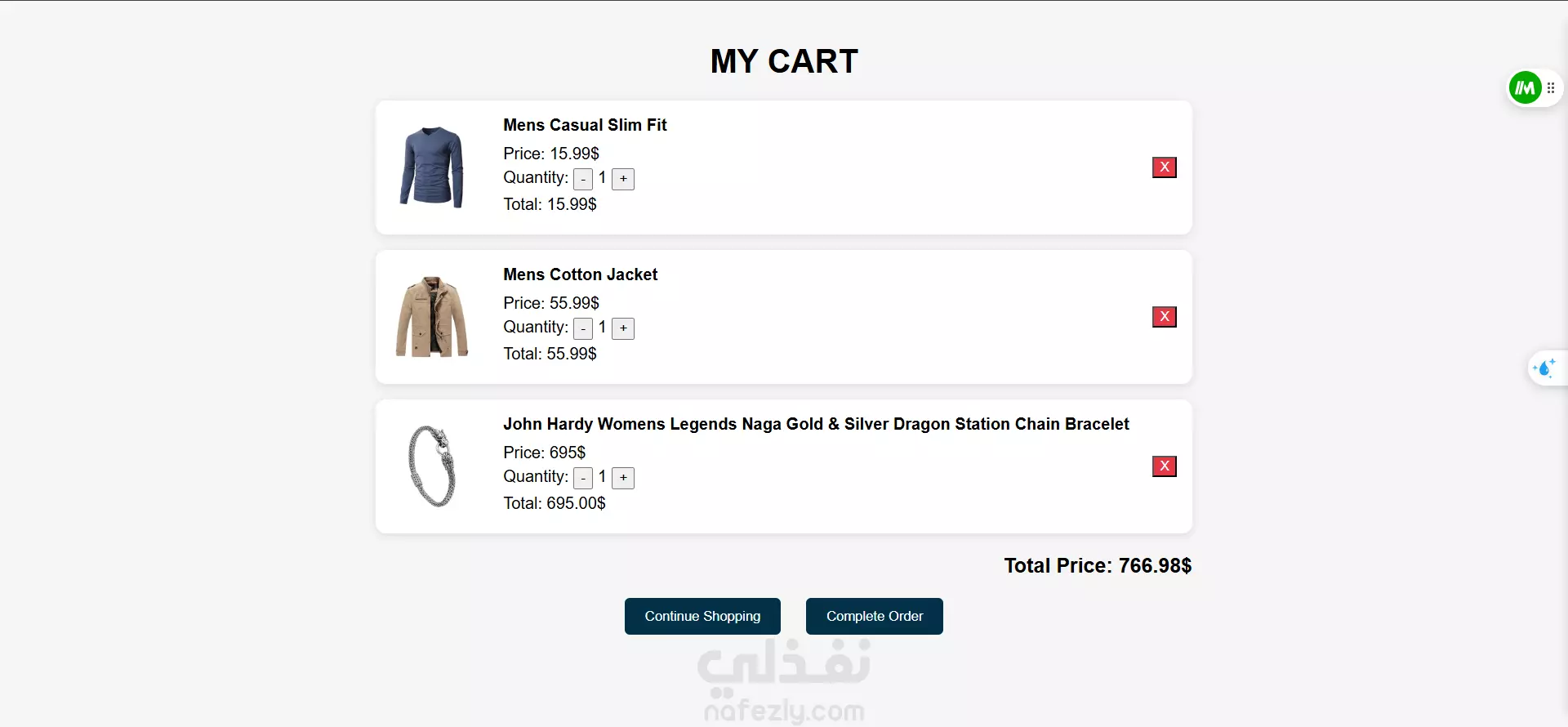This screenshot has height=727, width=1568.
Task: Click Continue Shopping button
Action: pos(702,616)
